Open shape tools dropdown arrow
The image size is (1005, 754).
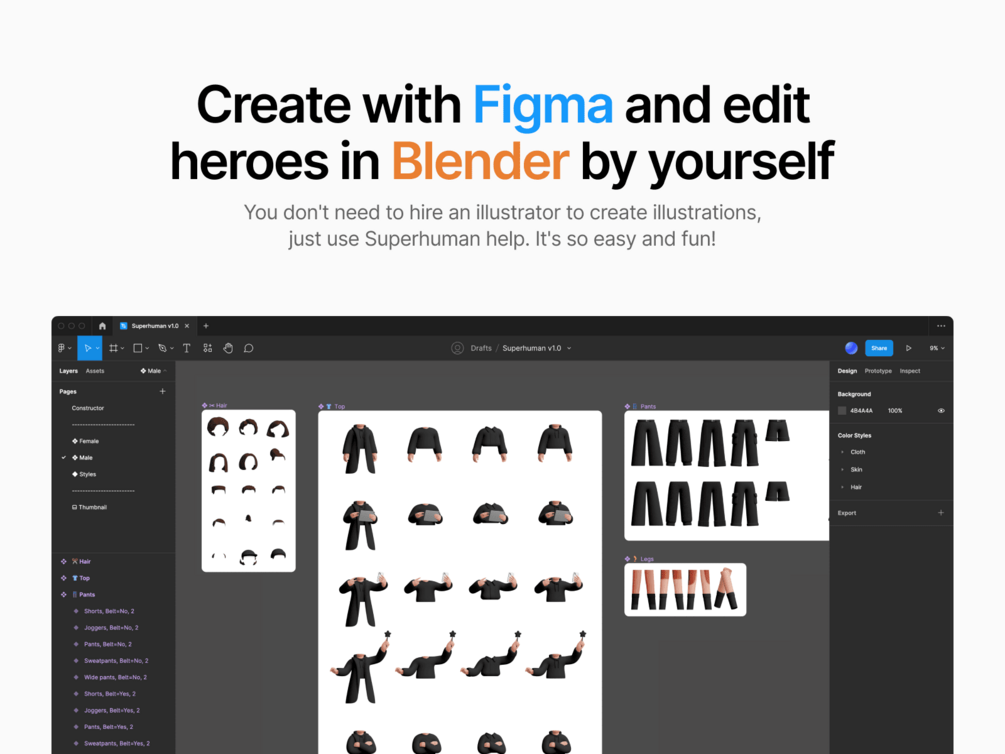[x=147, y=349]
